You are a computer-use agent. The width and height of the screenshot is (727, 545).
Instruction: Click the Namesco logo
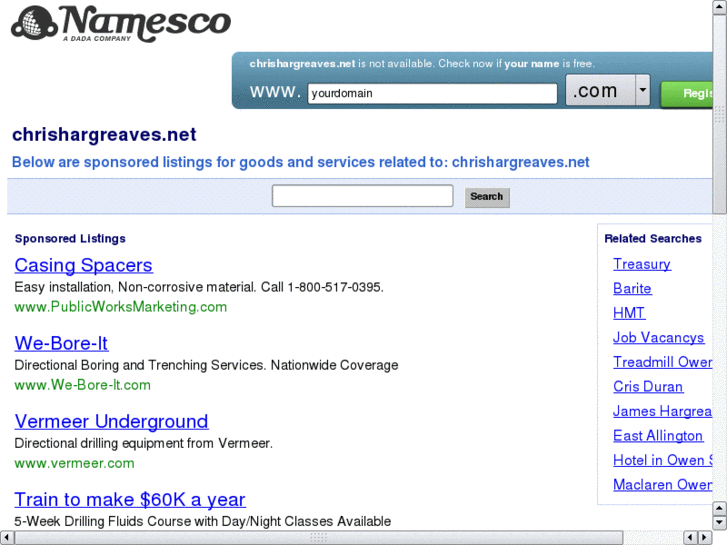121,24
